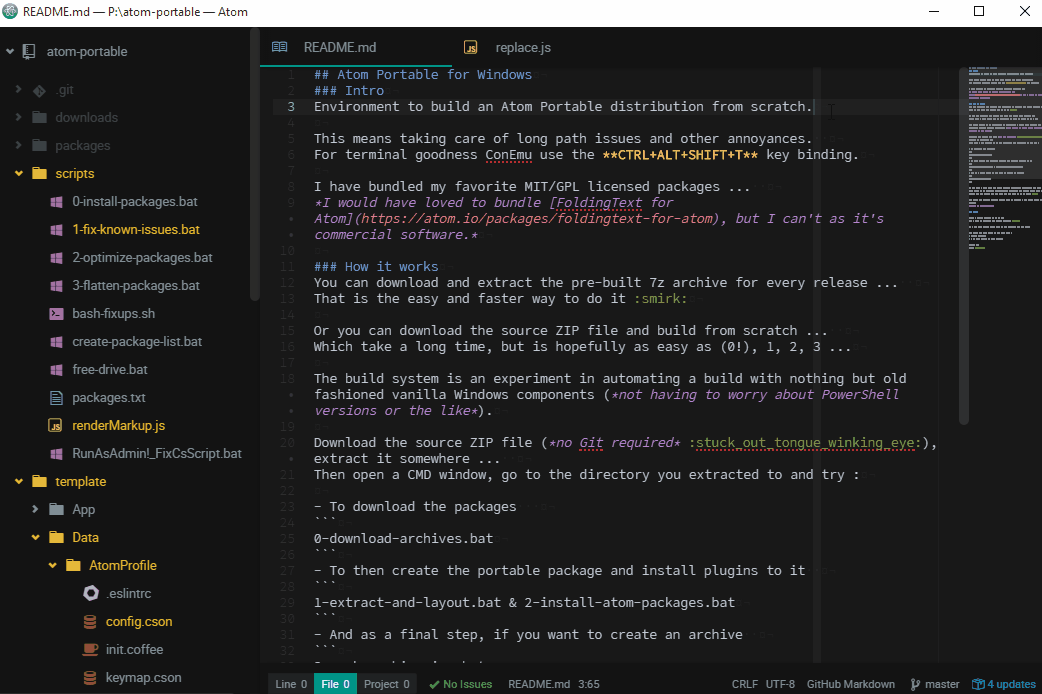This screenshot has height=694, width=1042.
Task: Expand the packages folder arrow
Action: (19, 145)
